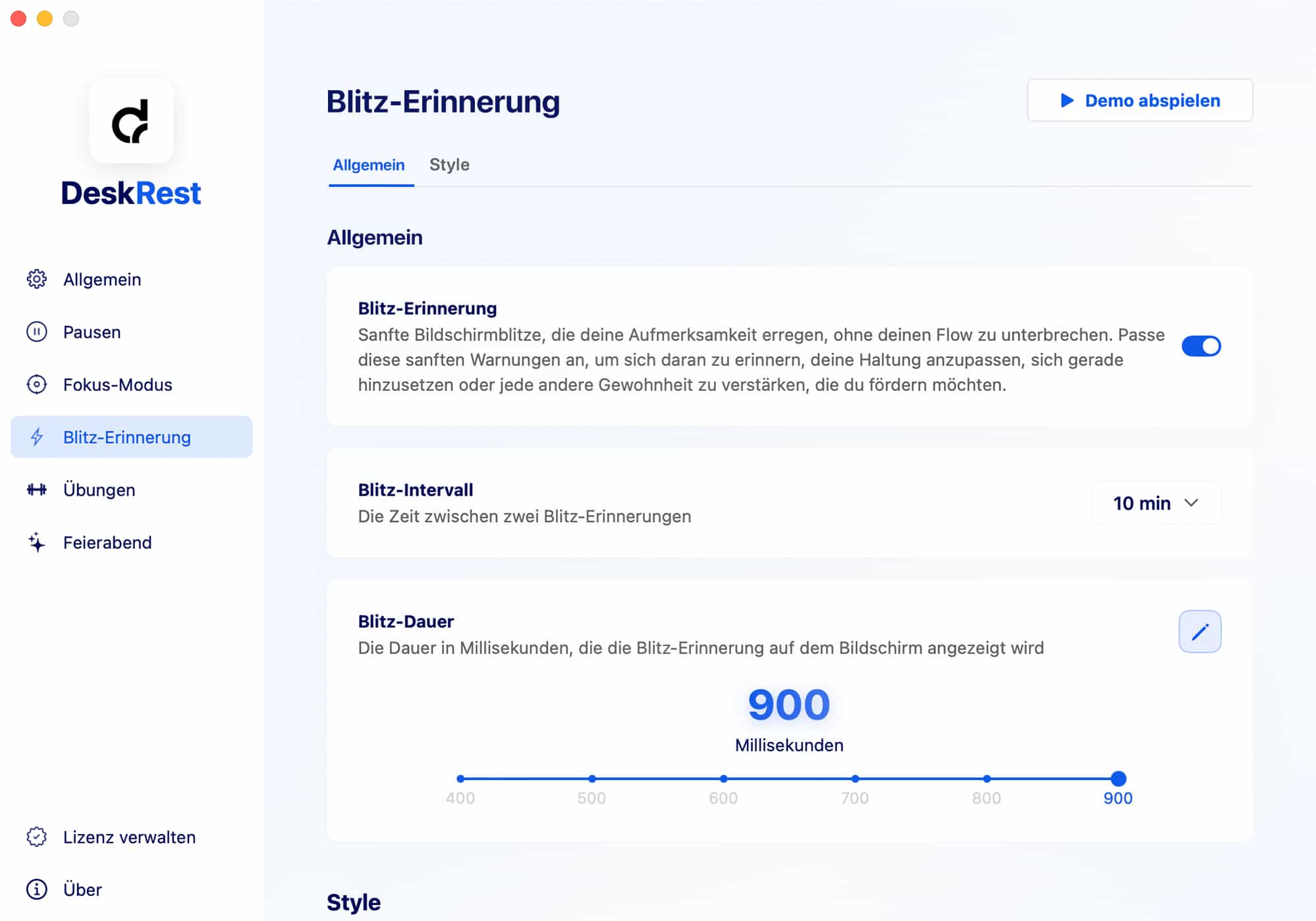Open Pausen via its pause-circle icon

tap(37, 332)
